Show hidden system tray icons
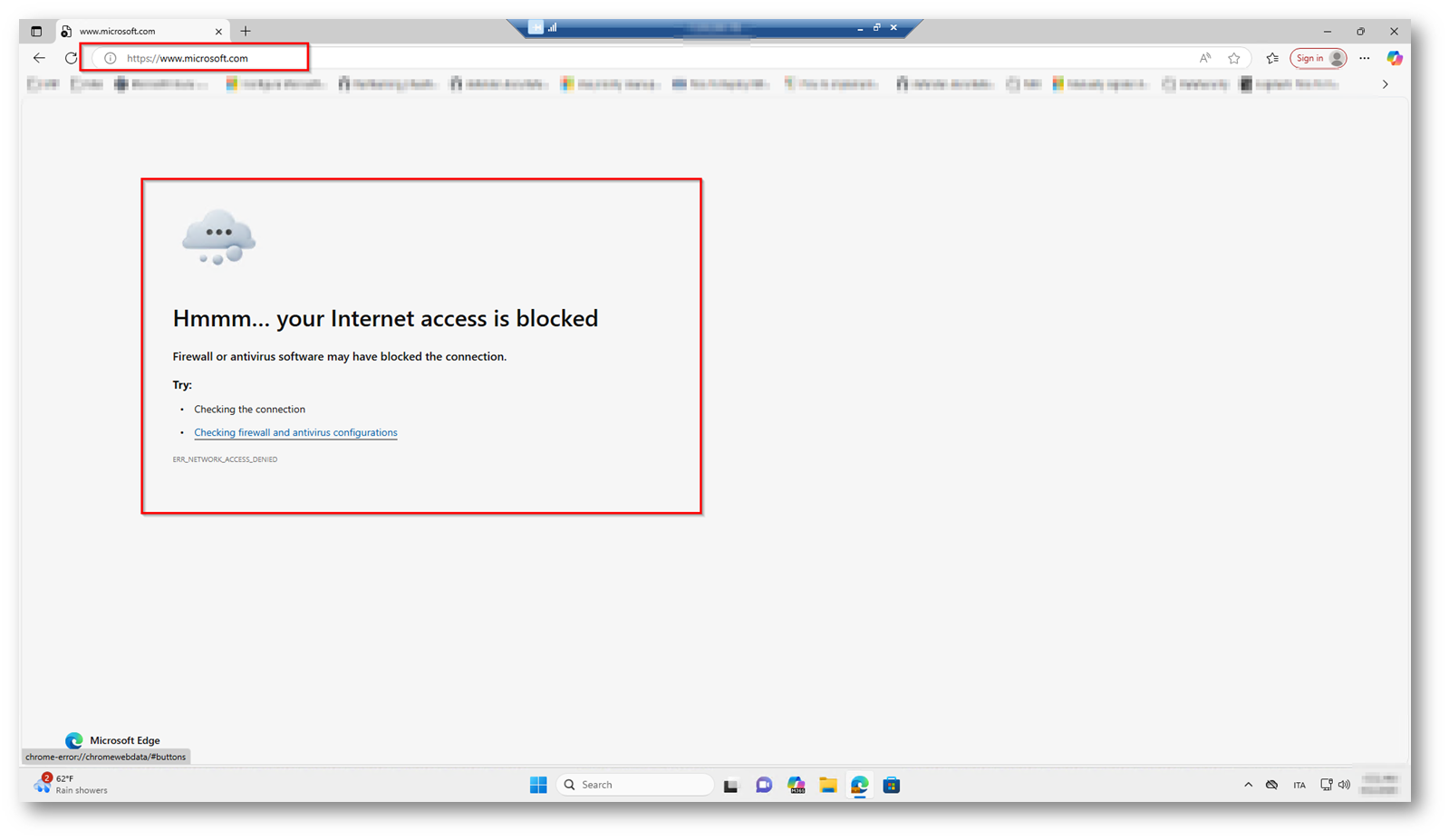This screenshot has height=840, width=1449. click(x=1248, y=785)
